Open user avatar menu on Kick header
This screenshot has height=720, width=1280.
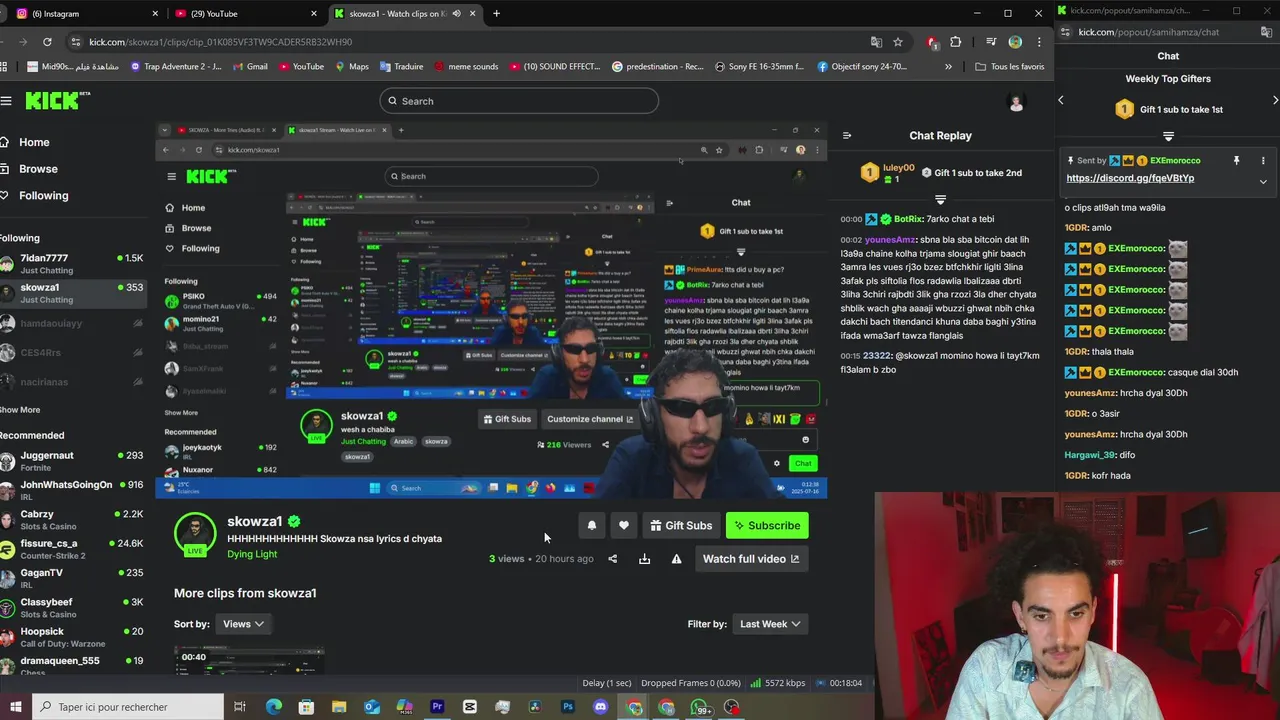coord(1016,102)
